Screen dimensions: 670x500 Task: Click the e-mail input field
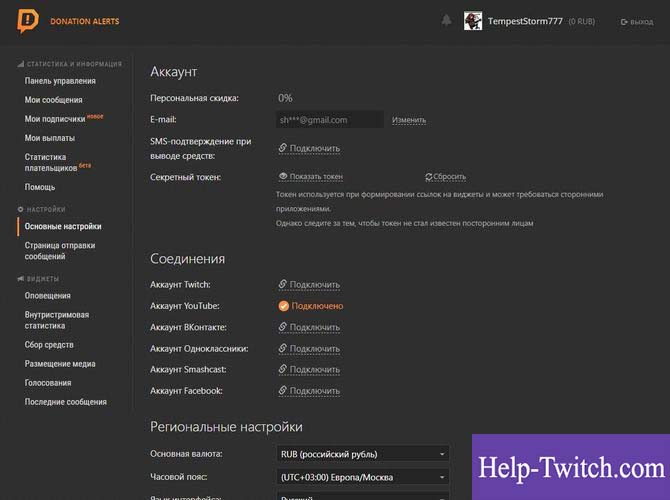tap(330, 120)
